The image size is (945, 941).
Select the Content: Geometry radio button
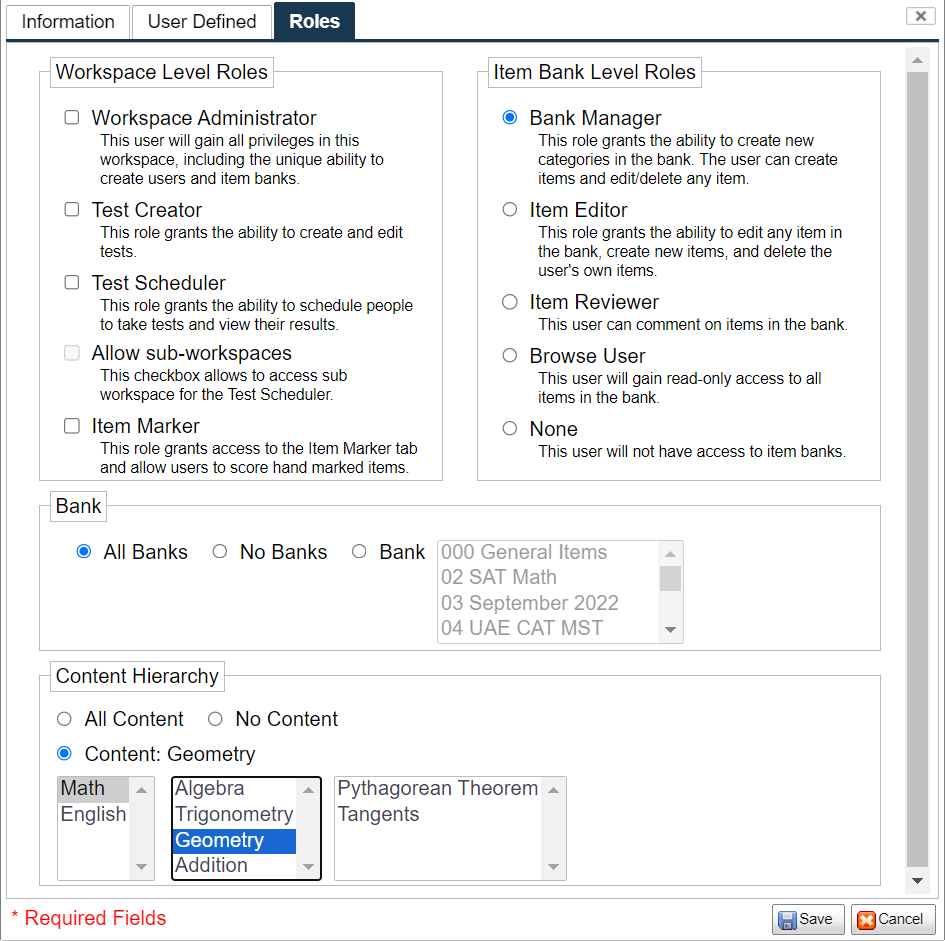click(x=64, y=754)
